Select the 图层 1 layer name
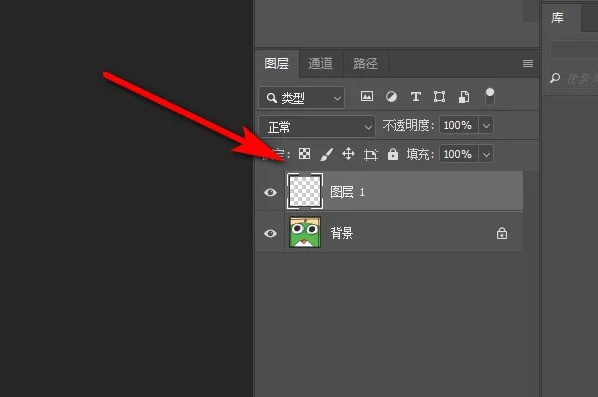 pyautogui.click(x=347, y=192)
